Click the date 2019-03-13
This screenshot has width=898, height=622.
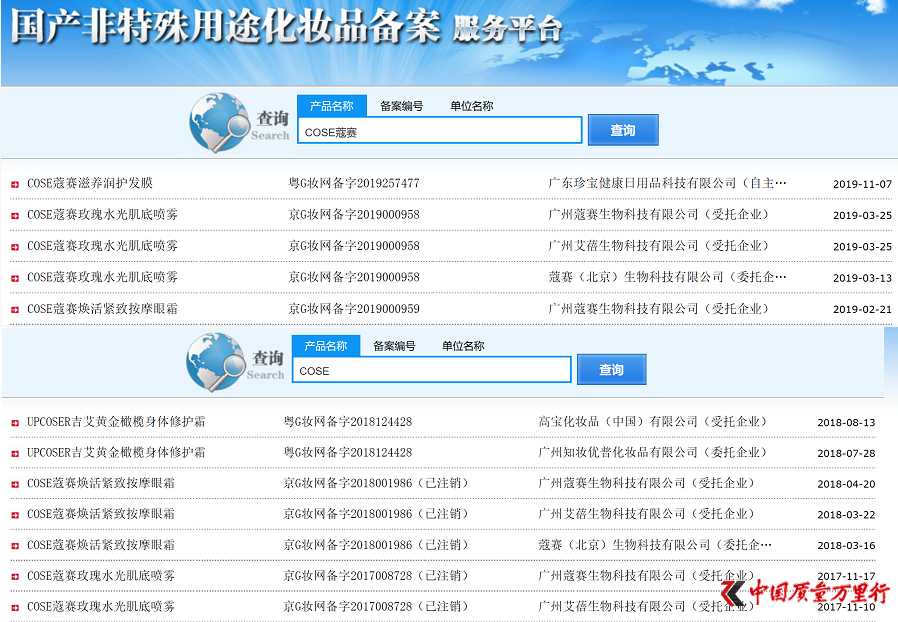[862, 278]
